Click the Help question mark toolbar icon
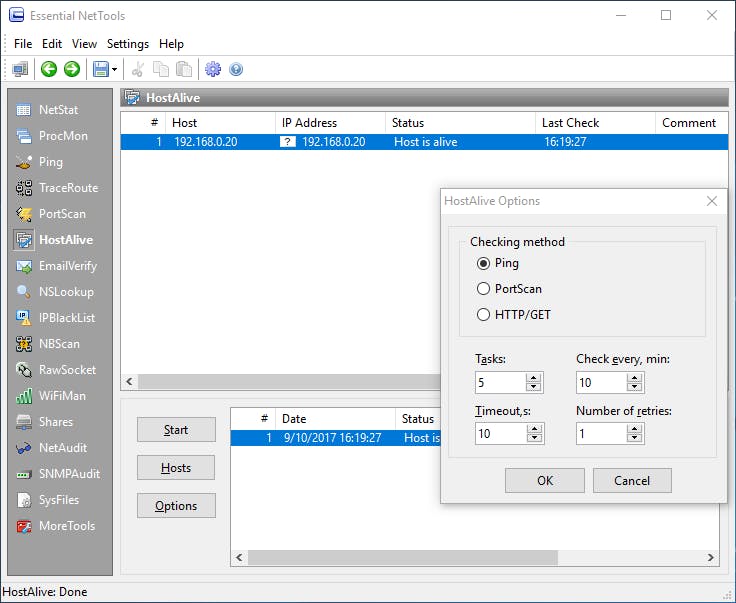Viewport: 736px width, 603px height. [236, 69]
